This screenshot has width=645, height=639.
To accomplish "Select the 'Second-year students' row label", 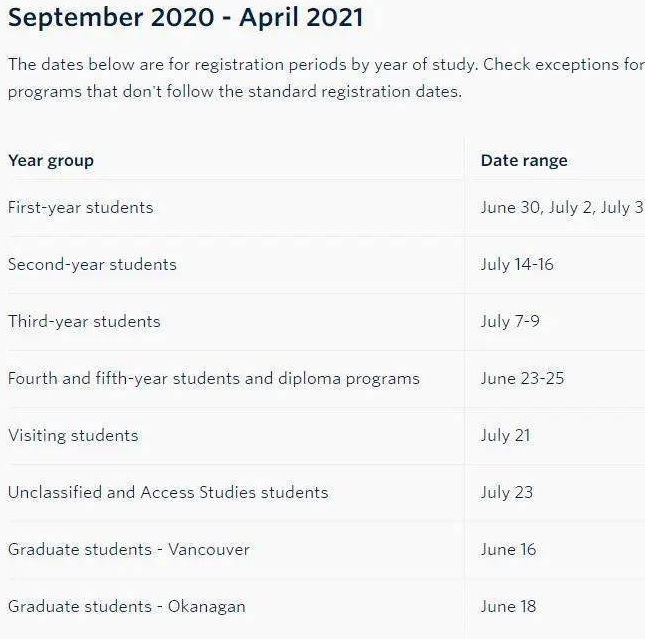I will click(x=92, y=265).
